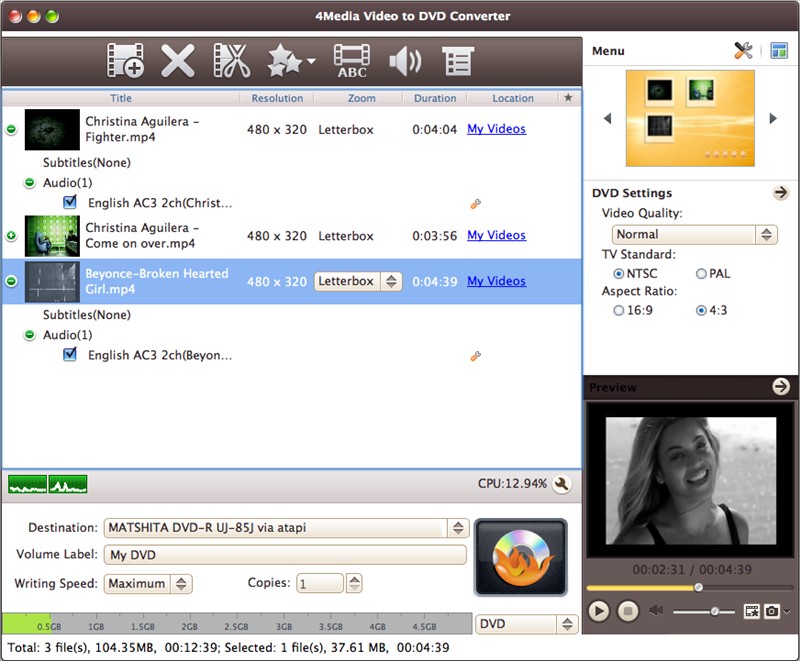The width and height of the screenshot is (800, 661).
Task: Click the Remove (X) toolbar icon
Action: pyautogui.click(x=178, y=62)
